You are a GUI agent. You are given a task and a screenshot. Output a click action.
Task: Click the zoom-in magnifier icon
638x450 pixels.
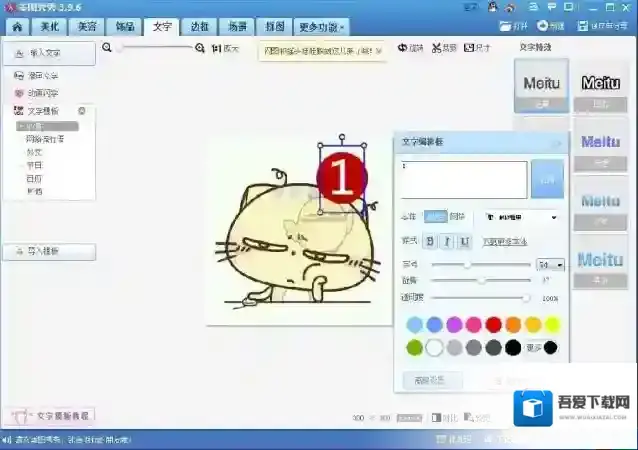pos(199,48)
